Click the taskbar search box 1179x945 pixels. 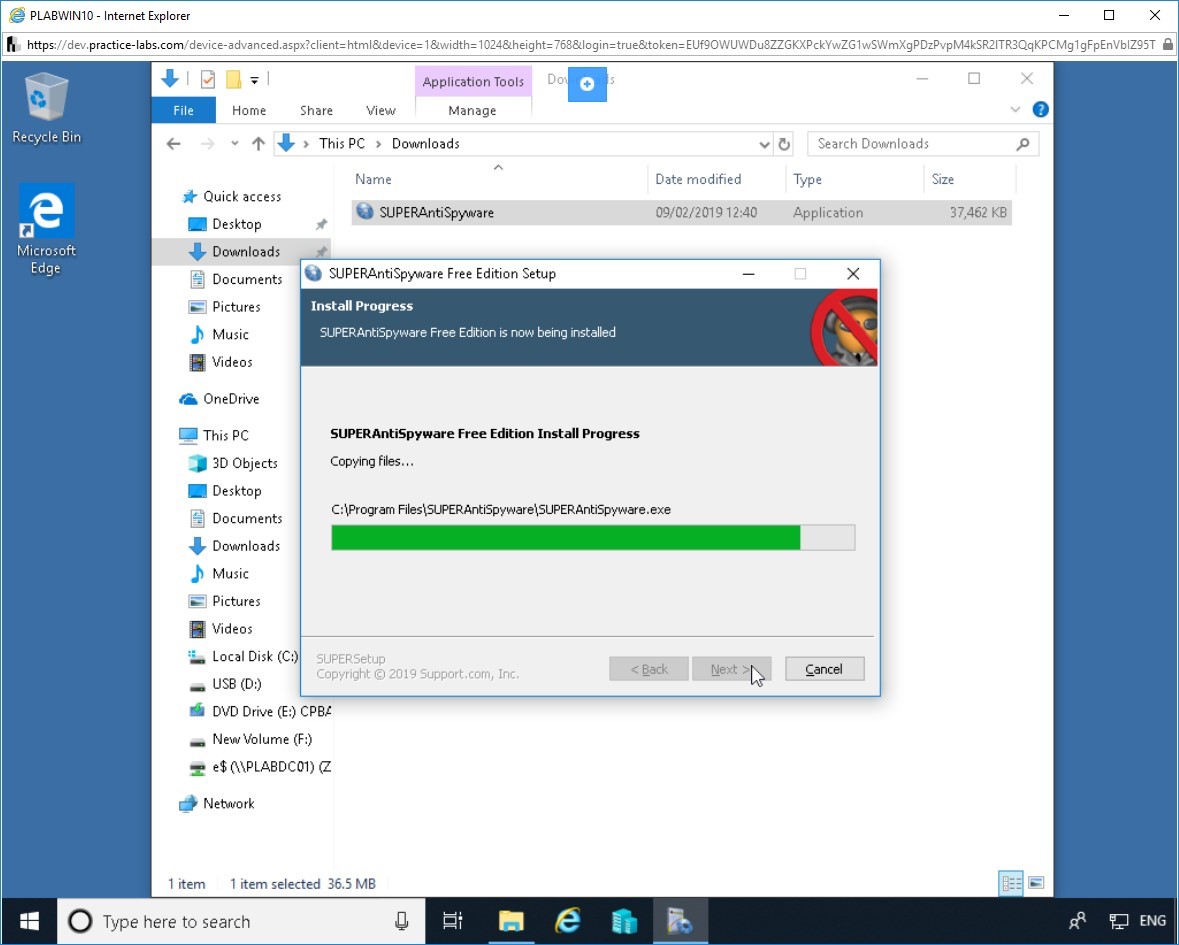(241, 921)
